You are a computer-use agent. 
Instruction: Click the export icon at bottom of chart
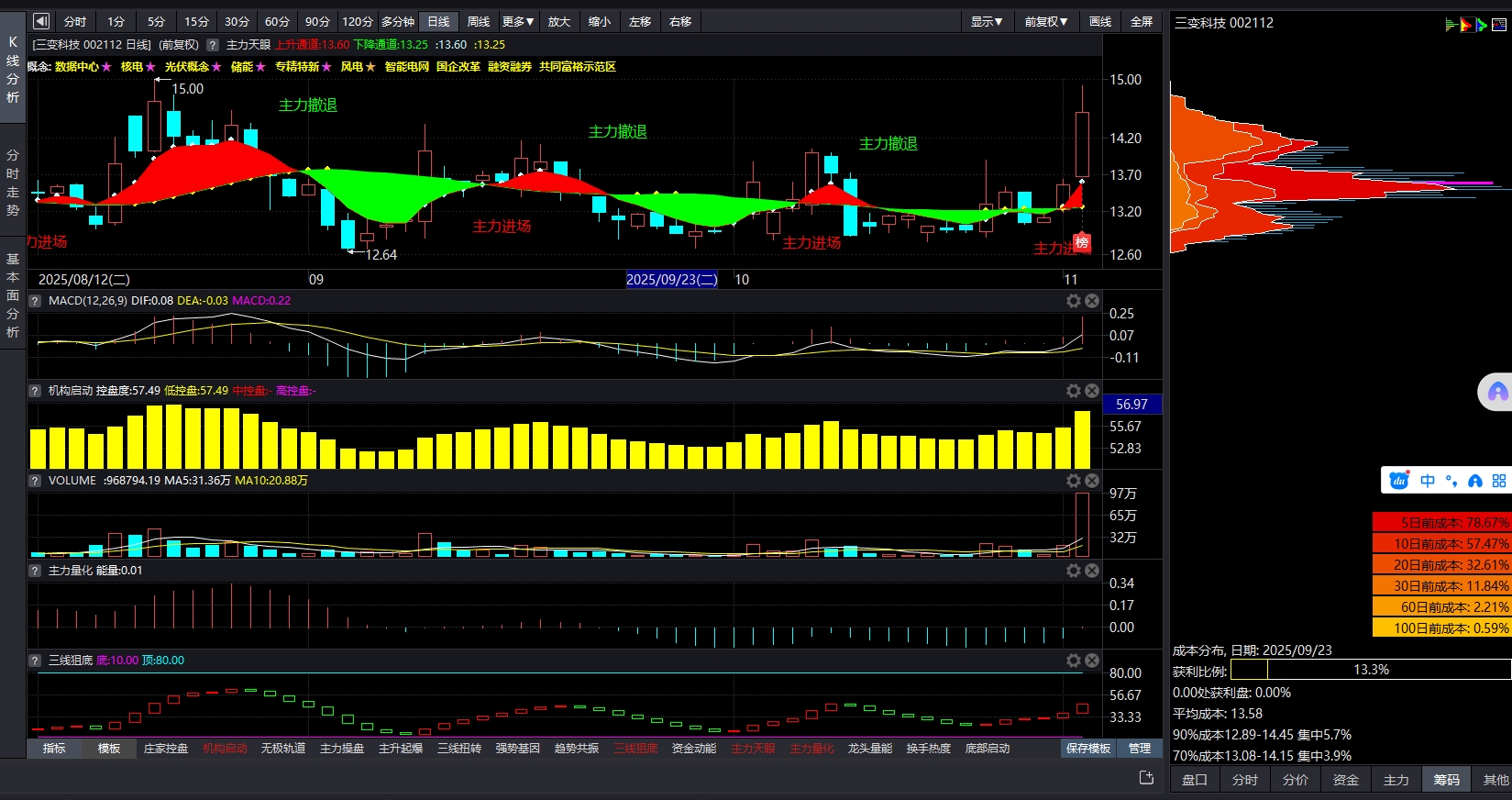(x=1146, y=778)
